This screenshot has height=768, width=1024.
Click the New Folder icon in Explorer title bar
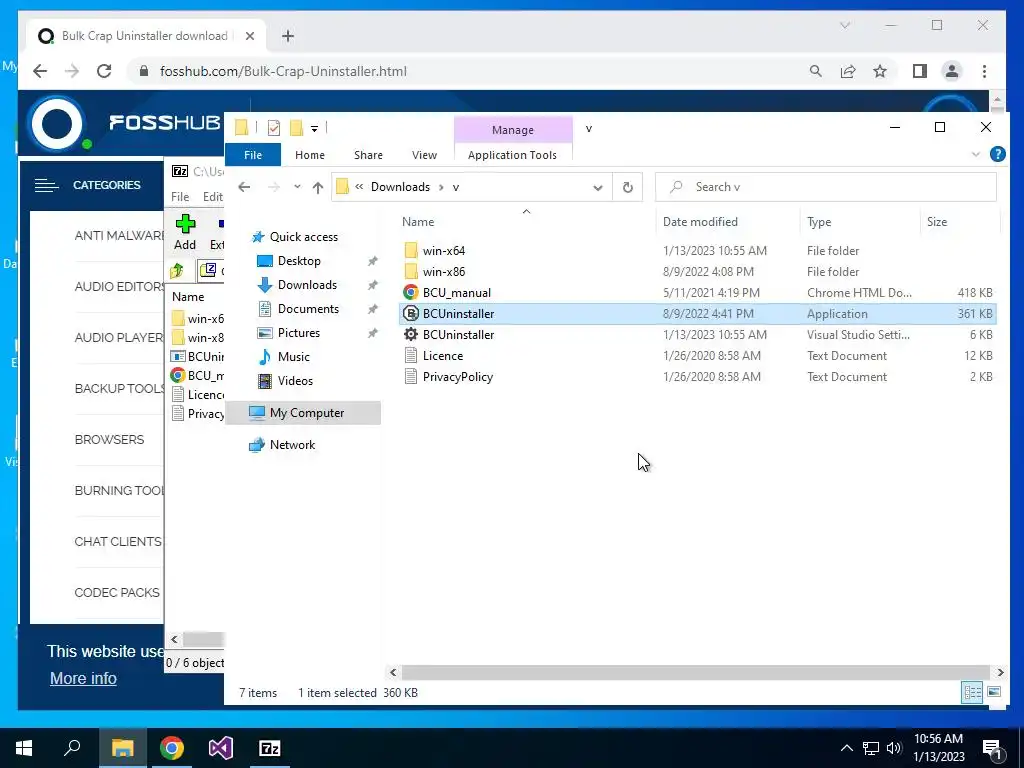[296, 128]
